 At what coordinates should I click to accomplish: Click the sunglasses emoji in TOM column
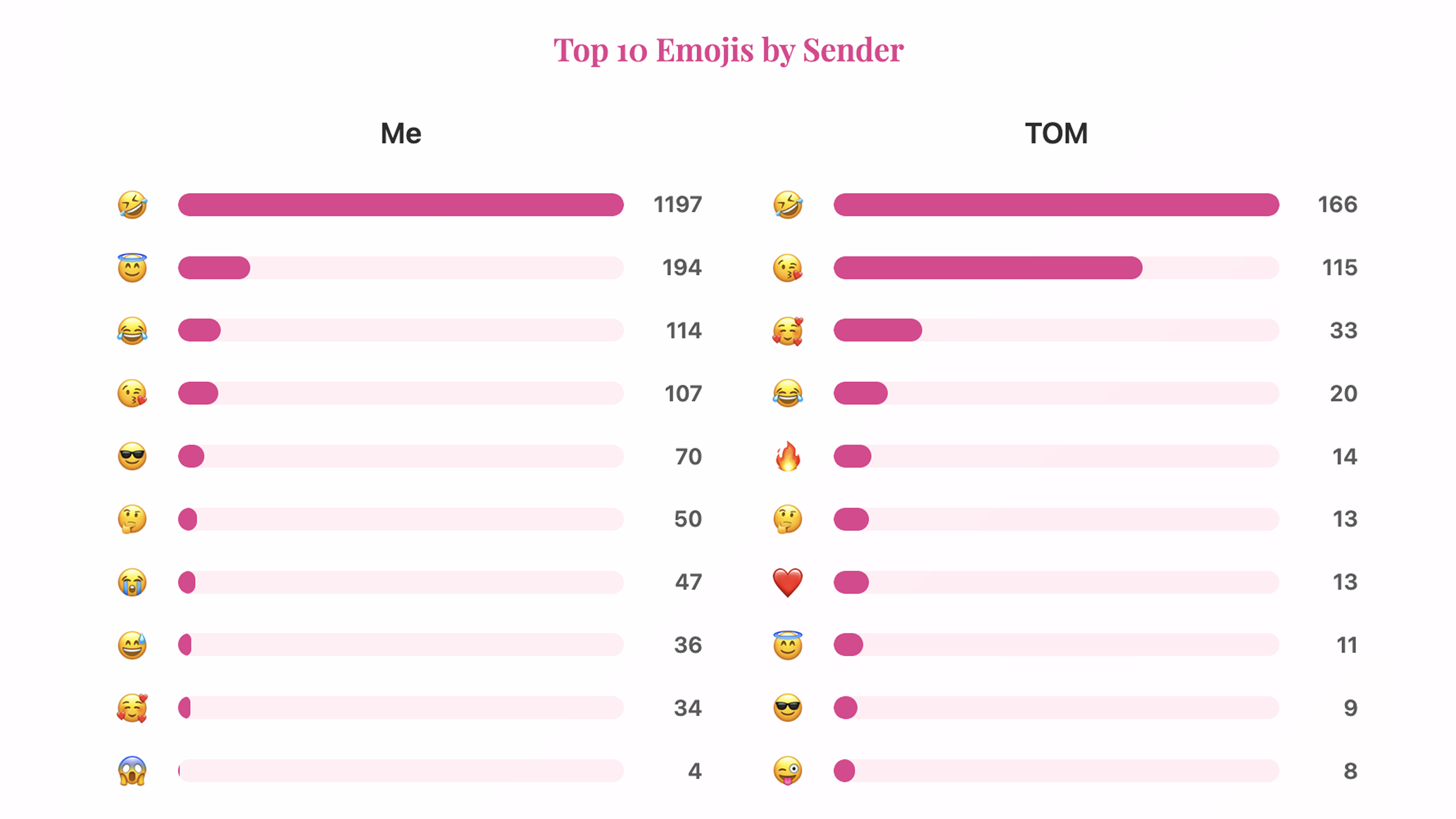787,708
